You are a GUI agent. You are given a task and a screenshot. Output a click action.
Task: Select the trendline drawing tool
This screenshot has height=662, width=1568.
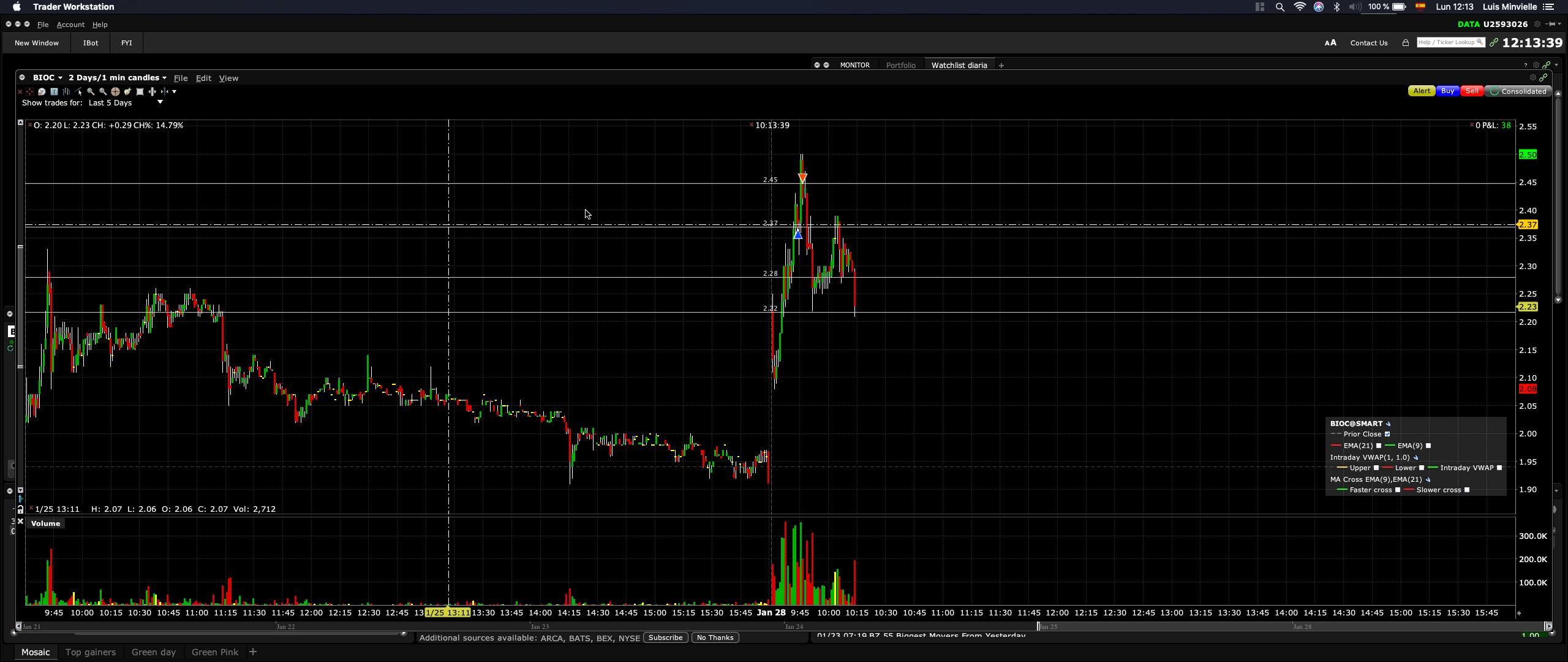point(78,92)
